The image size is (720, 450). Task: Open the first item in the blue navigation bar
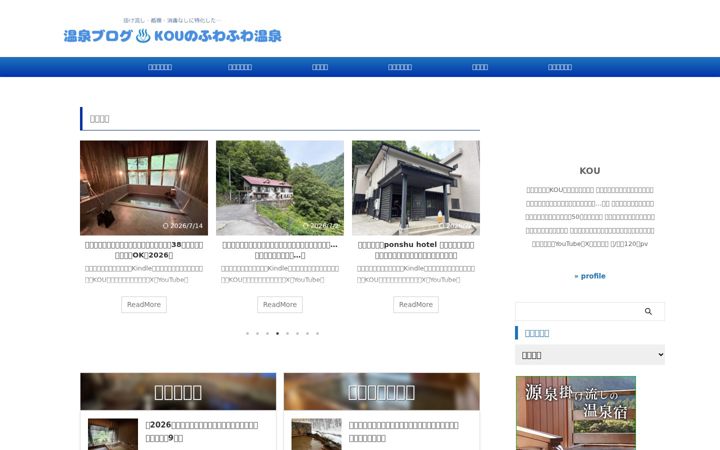click(160, 67)
